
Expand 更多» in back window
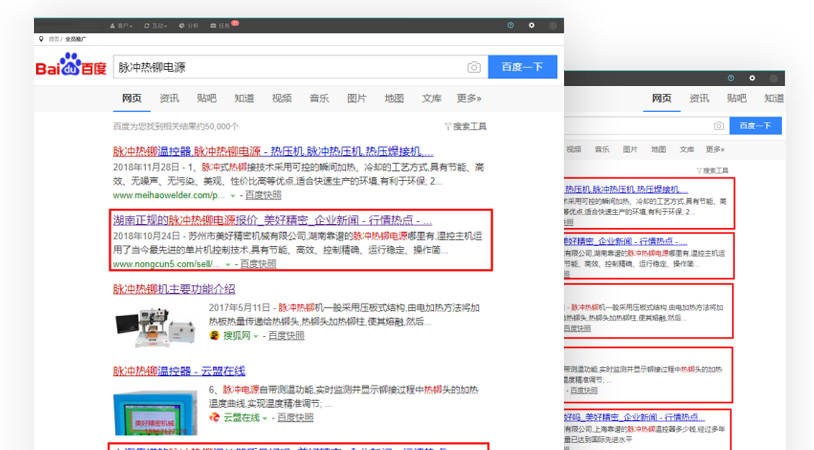[715, 149]
